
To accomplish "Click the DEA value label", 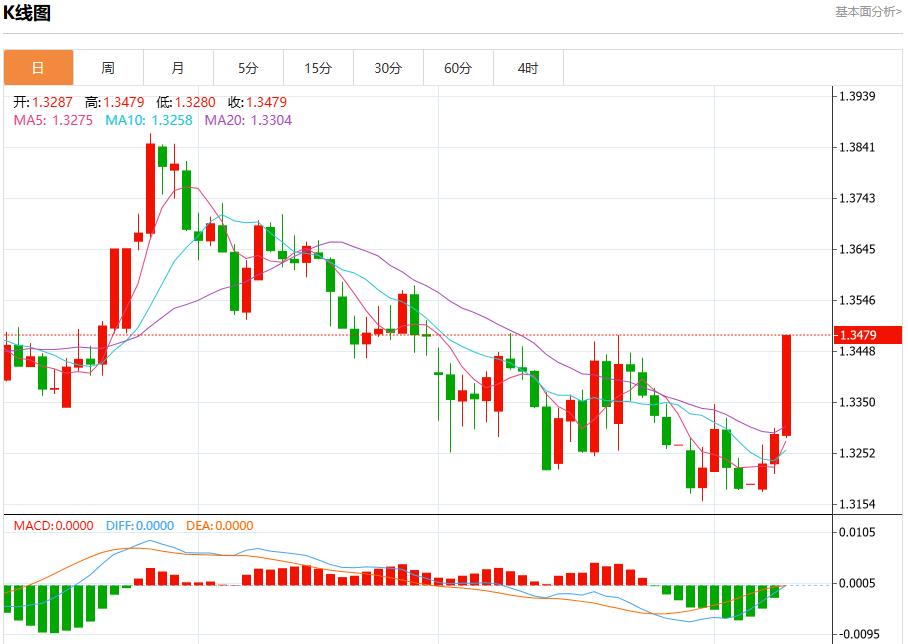I will 218,526.
